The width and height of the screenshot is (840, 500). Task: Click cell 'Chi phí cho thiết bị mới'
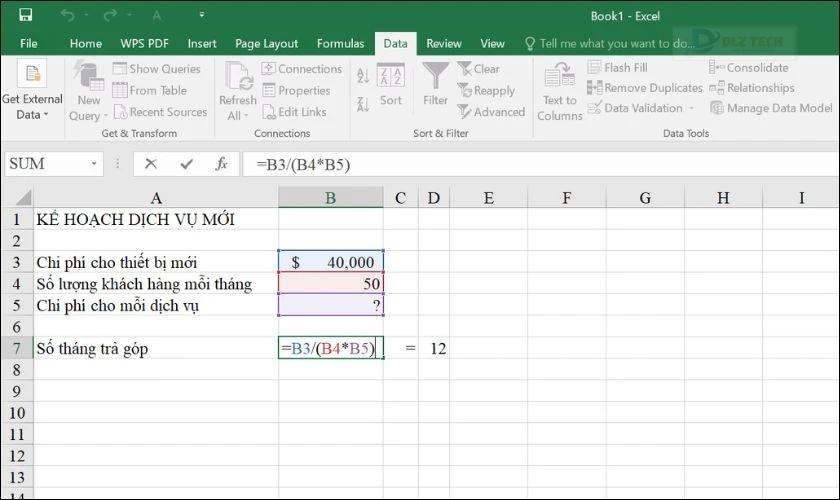tap(156, 262)
